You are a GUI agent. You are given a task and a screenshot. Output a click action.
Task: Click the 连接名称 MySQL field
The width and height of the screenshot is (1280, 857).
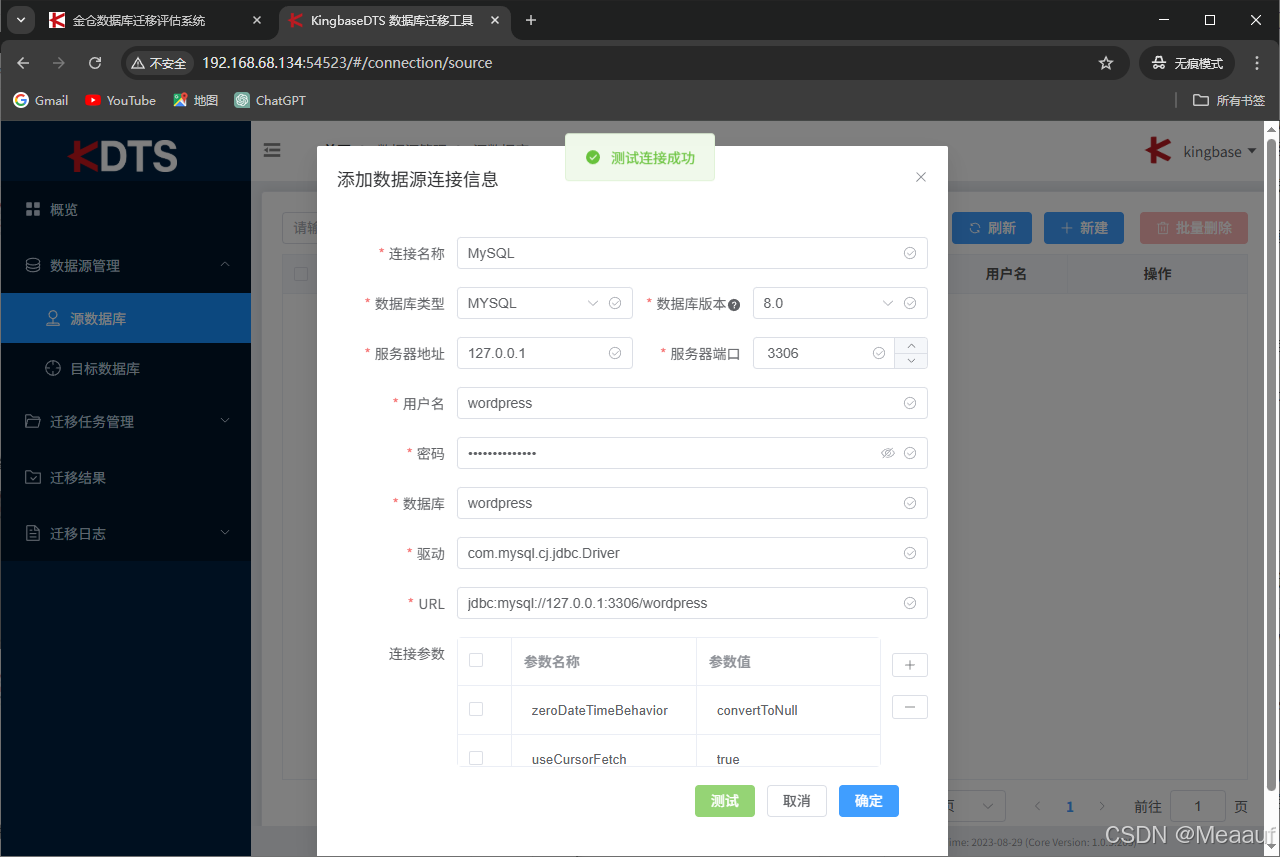[692, 253]
